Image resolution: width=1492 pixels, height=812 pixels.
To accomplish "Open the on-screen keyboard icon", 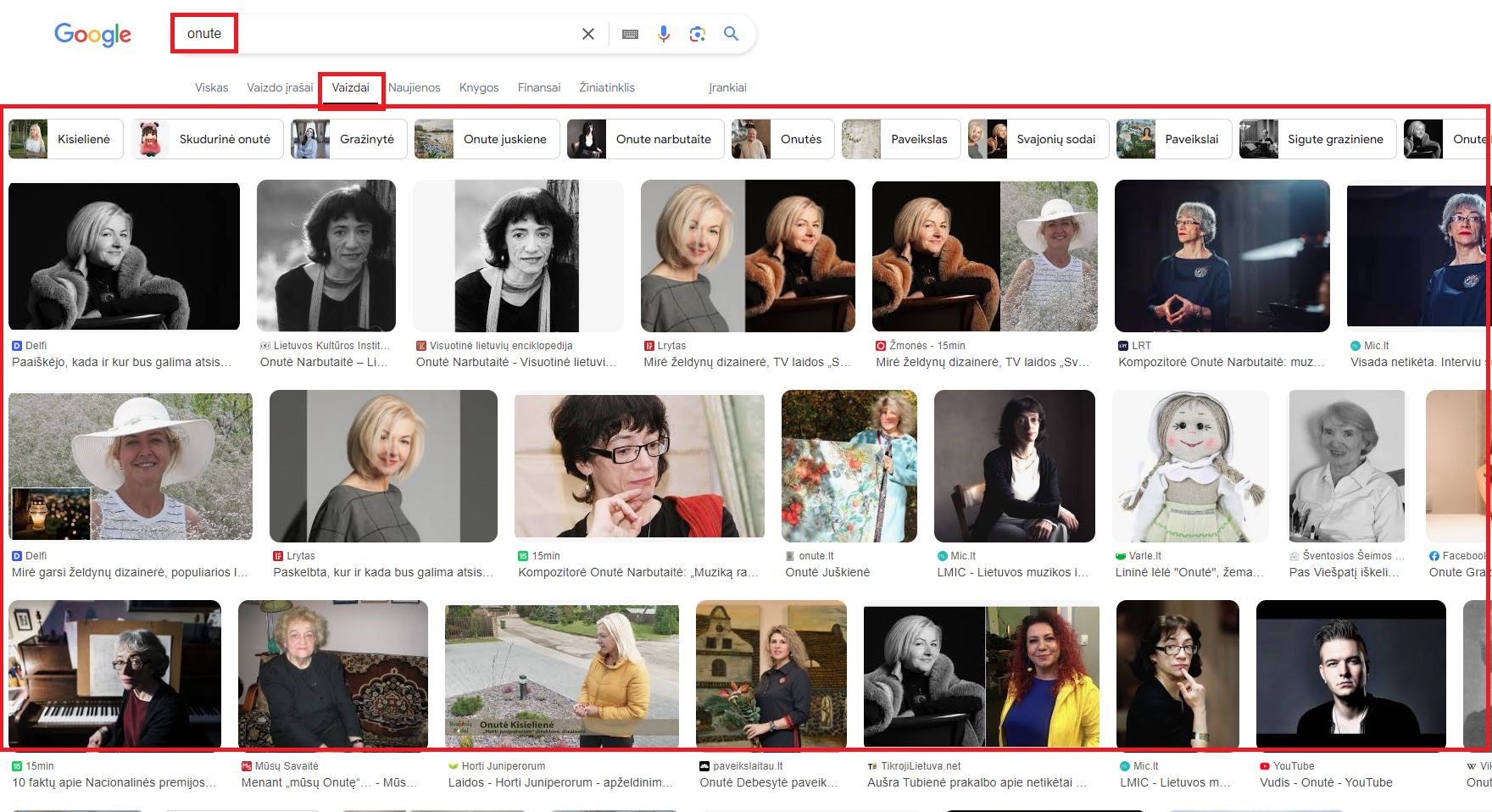I will pos(630,34).
